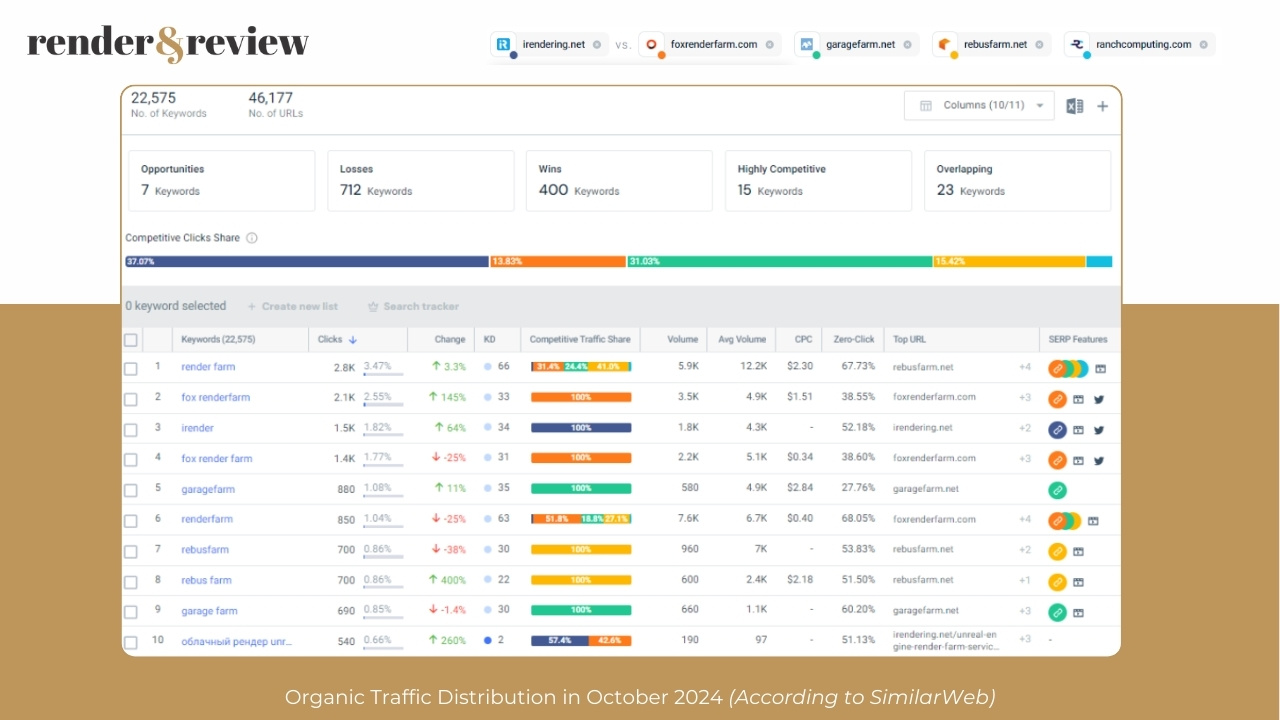Screen dimensions: 1280x720
Task: Expand +2 more URLs in irender row
Action: pos(1025,428)
